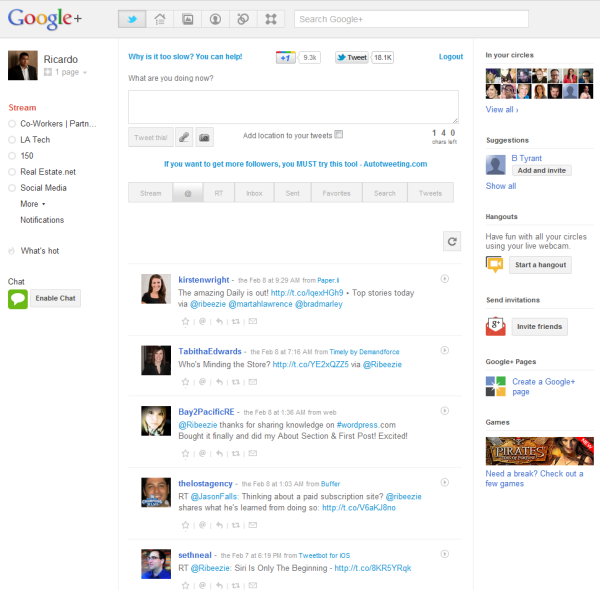Open Create a Google+ page link
This screenshot has width=600, height=590.
(543, 386)
